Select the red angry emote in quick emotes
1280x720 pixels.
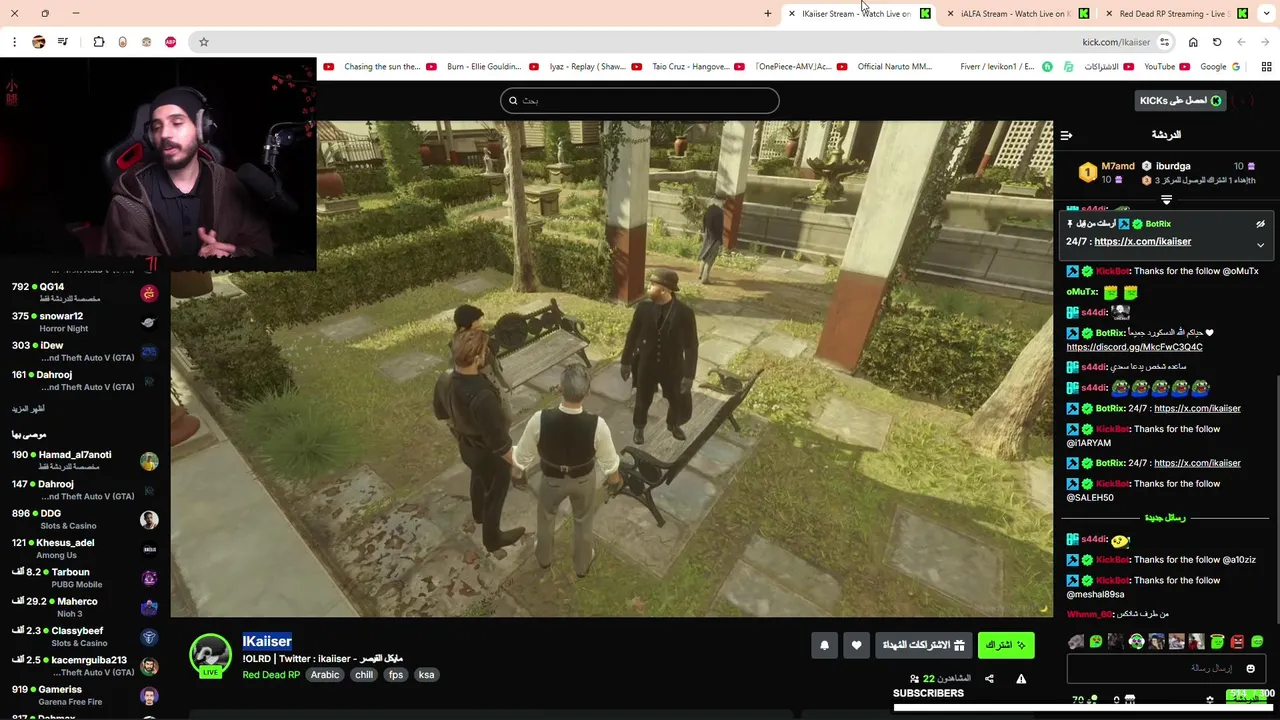[x=1237, y=642]
